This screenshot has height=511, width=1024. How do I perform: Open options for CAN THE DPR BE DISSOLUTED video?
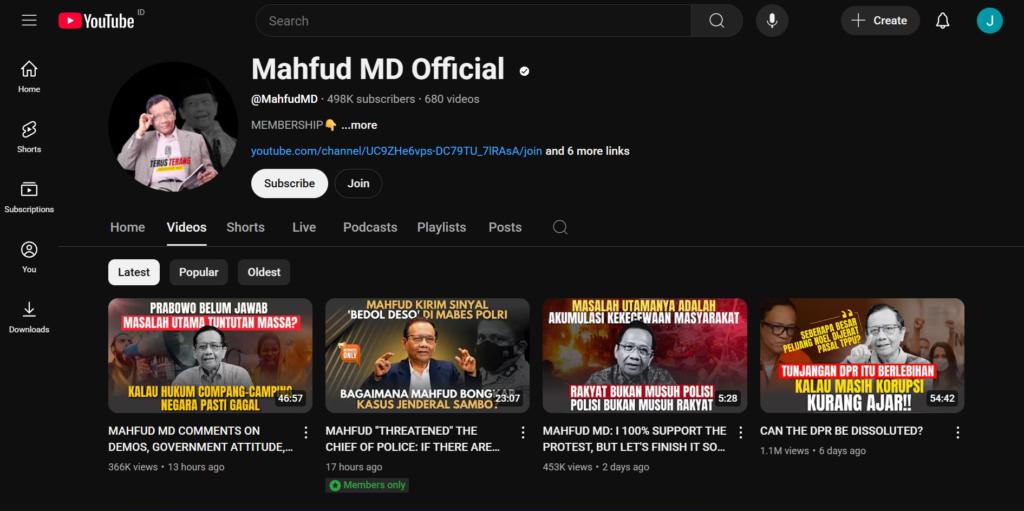click(957, 432)
